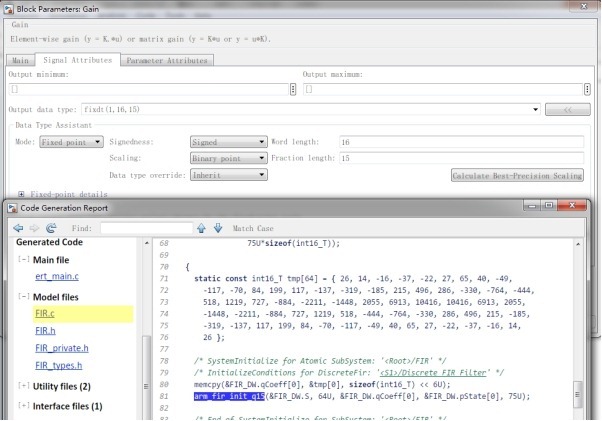This screenshot has height=421, width=602.
Task: Click the Code Generation Report title icon
Action: click(x=12, y=208)
